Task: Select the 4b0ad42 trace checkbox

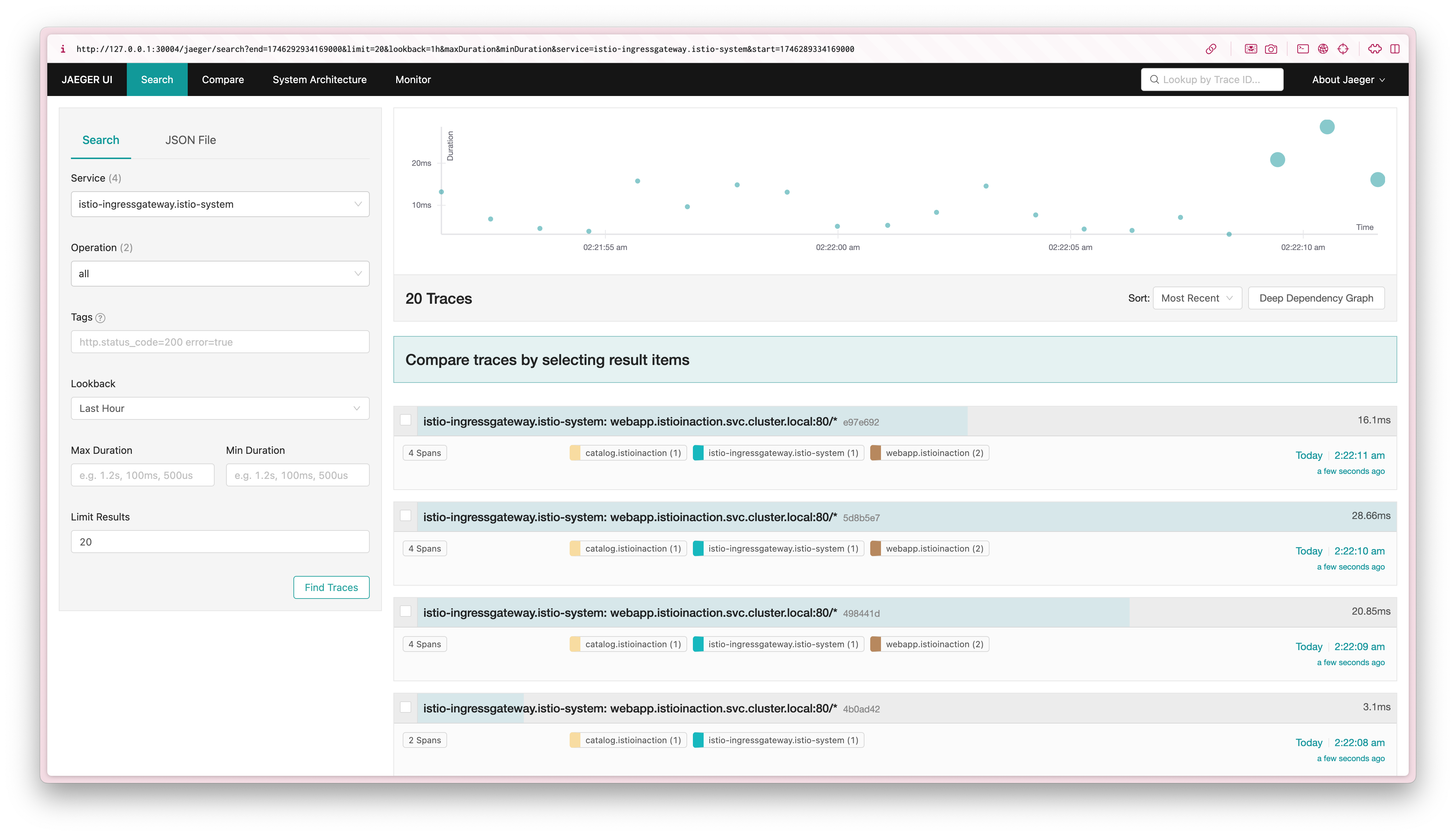Action: click(x=406, y=707)
